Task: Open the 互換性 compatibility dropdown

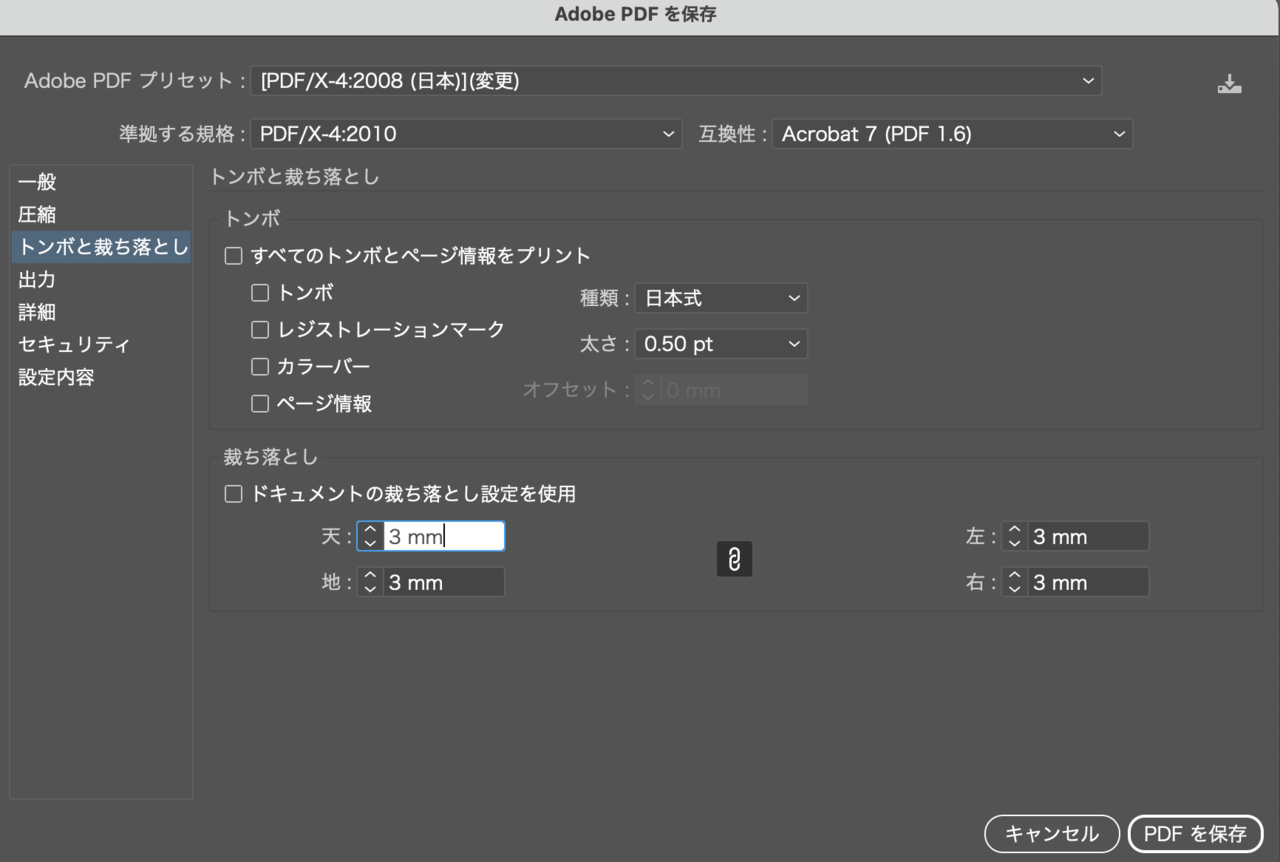Action: (952, 134)
